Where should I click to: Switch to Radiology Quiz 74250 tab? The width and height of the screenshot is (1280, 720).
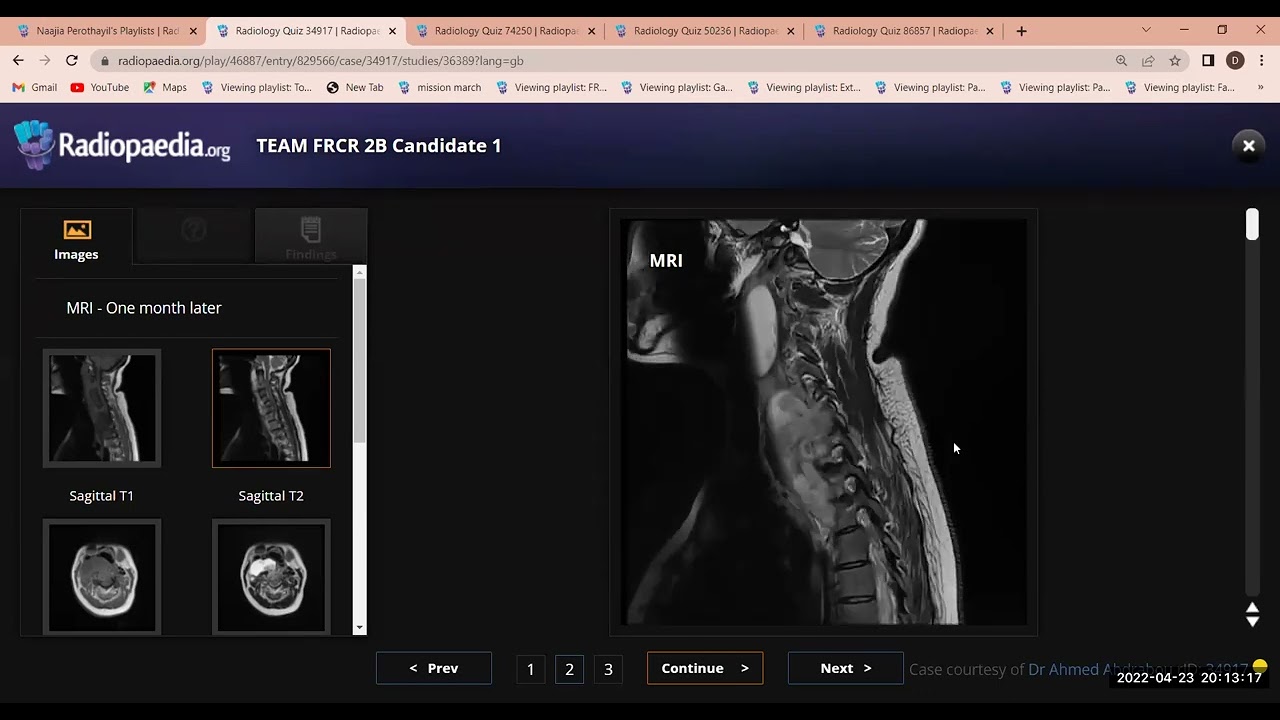point(505,31)
